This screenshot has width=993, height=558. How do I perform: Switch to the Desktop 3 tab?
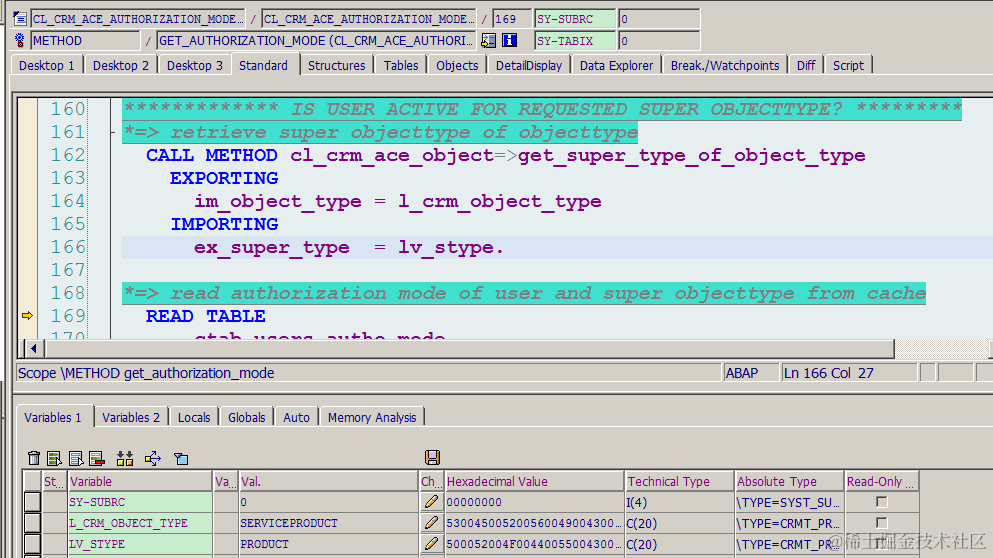[195, 65]
